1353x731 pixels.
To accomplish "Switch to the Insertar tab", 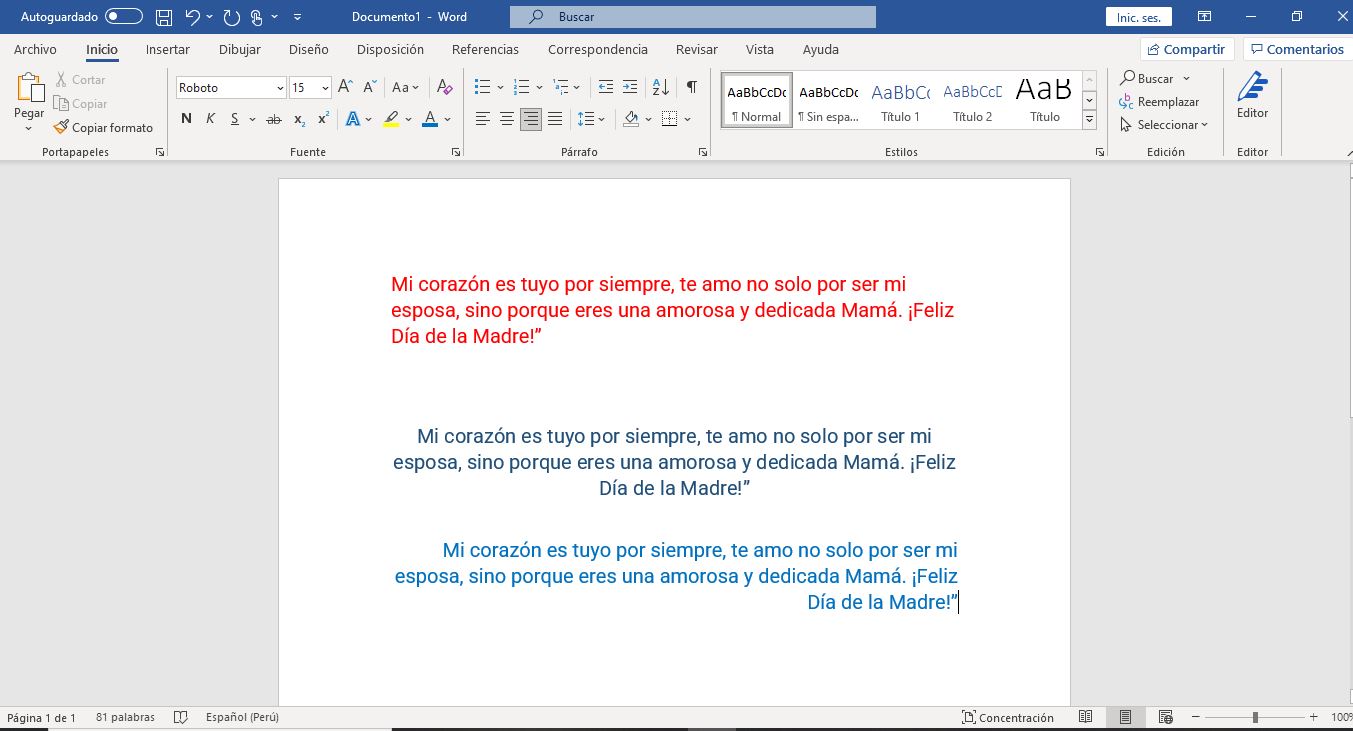I will [167, 49].
